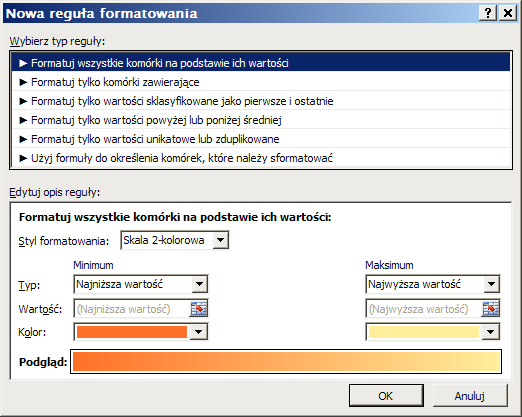Viewport: 522px width, 417px height.
Task: Click the Podgląd gradient preview bar
Action: (286, 362)
